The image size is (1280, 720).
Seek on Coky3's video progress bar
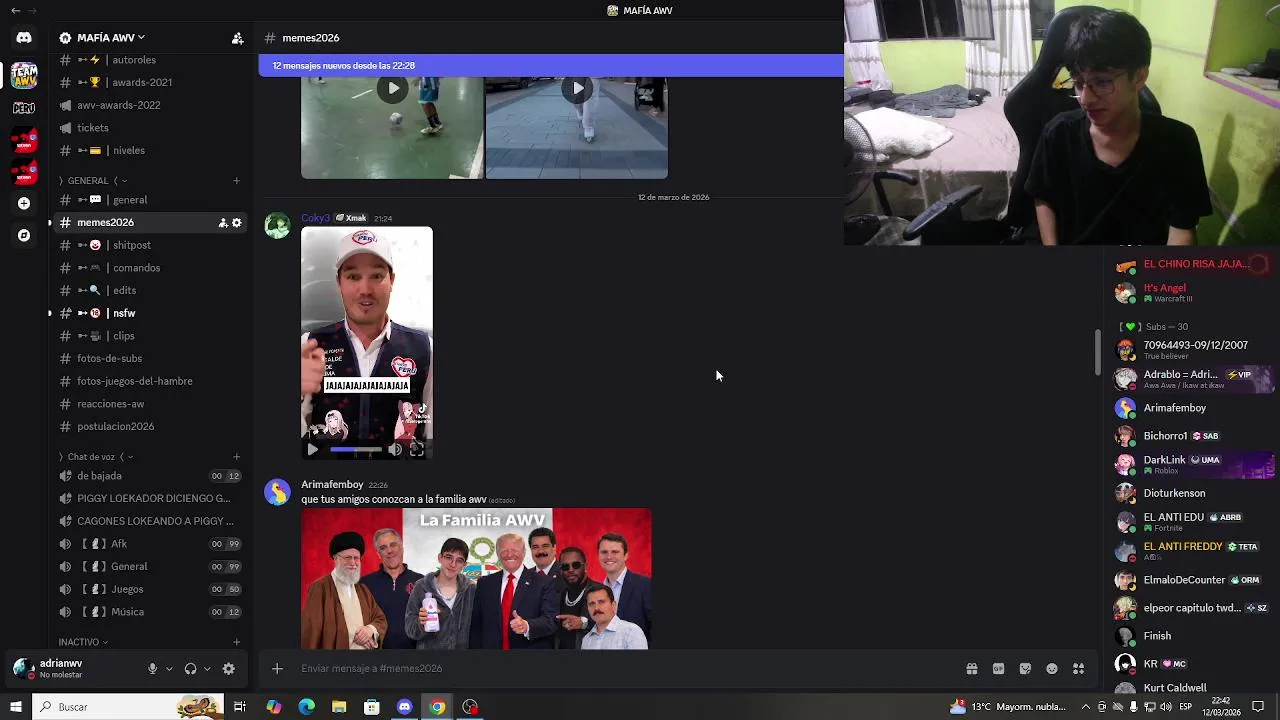[x=355, y=450]
